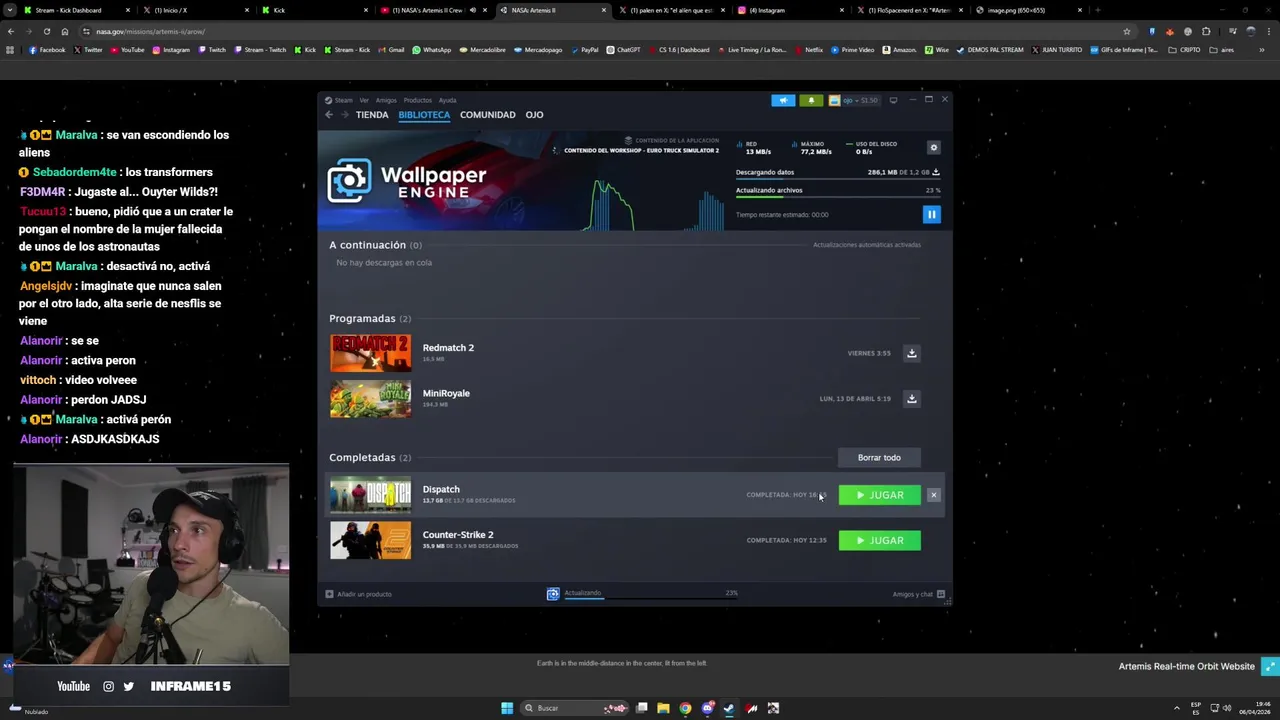
Task: Switch to the COMUNIDAD tab
Action: (488, 115)
